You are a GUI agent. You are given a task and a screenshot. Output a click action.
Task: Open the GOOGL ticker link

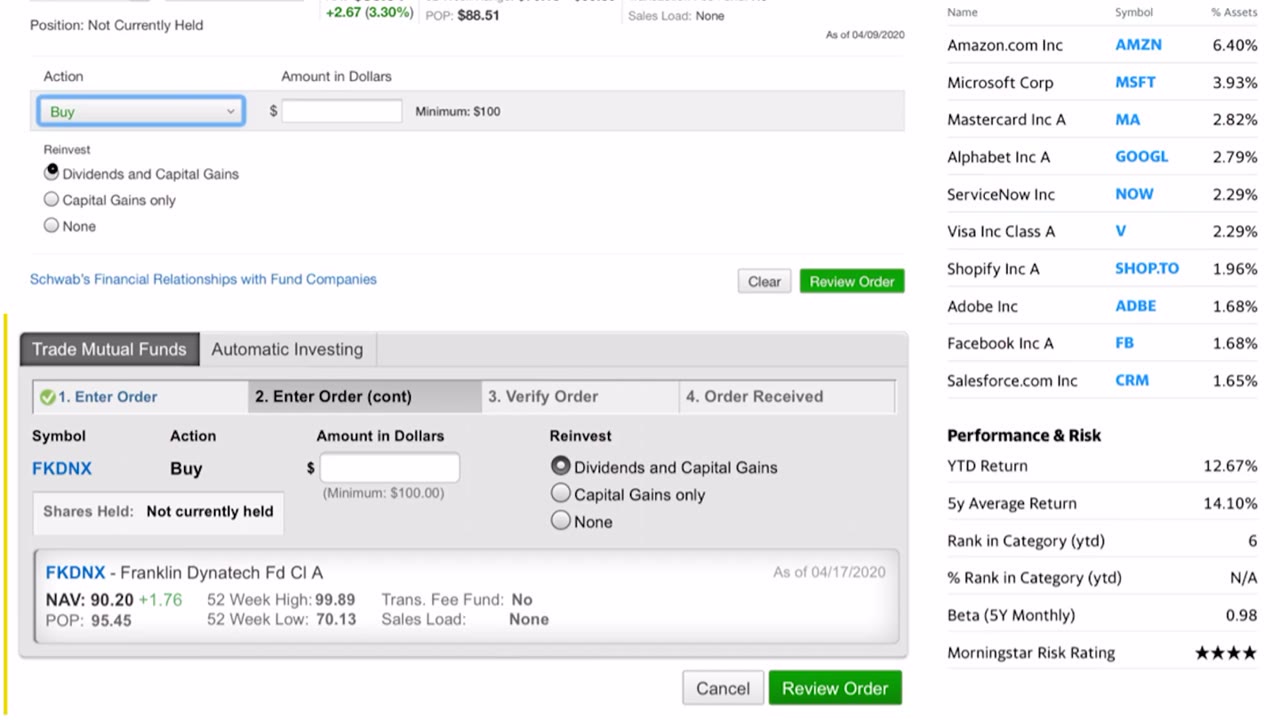[1142, 156]
